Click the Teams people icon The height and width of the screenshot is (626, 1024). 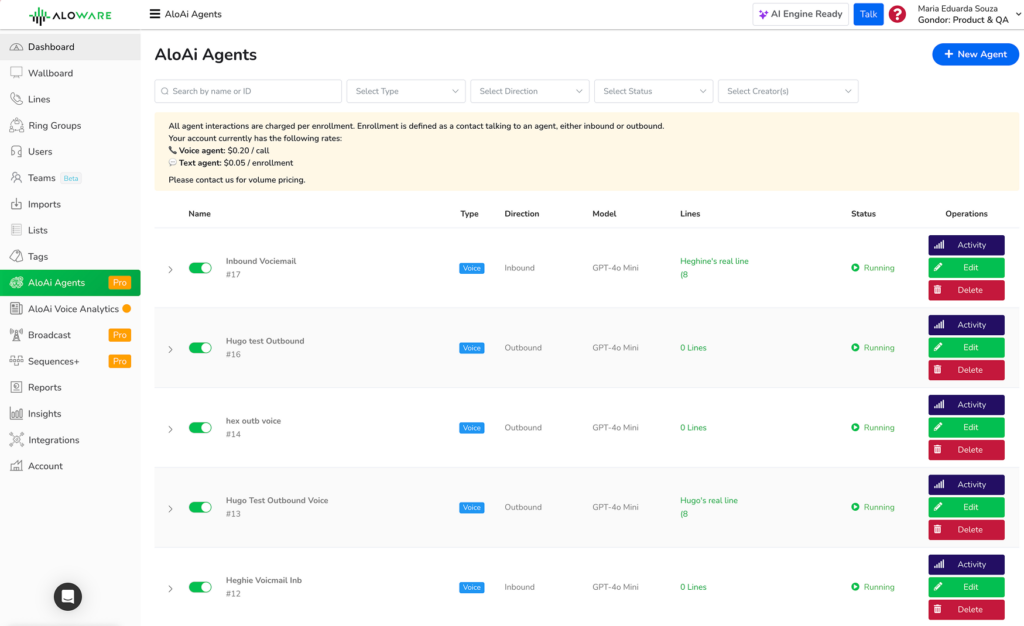point(16,178)
